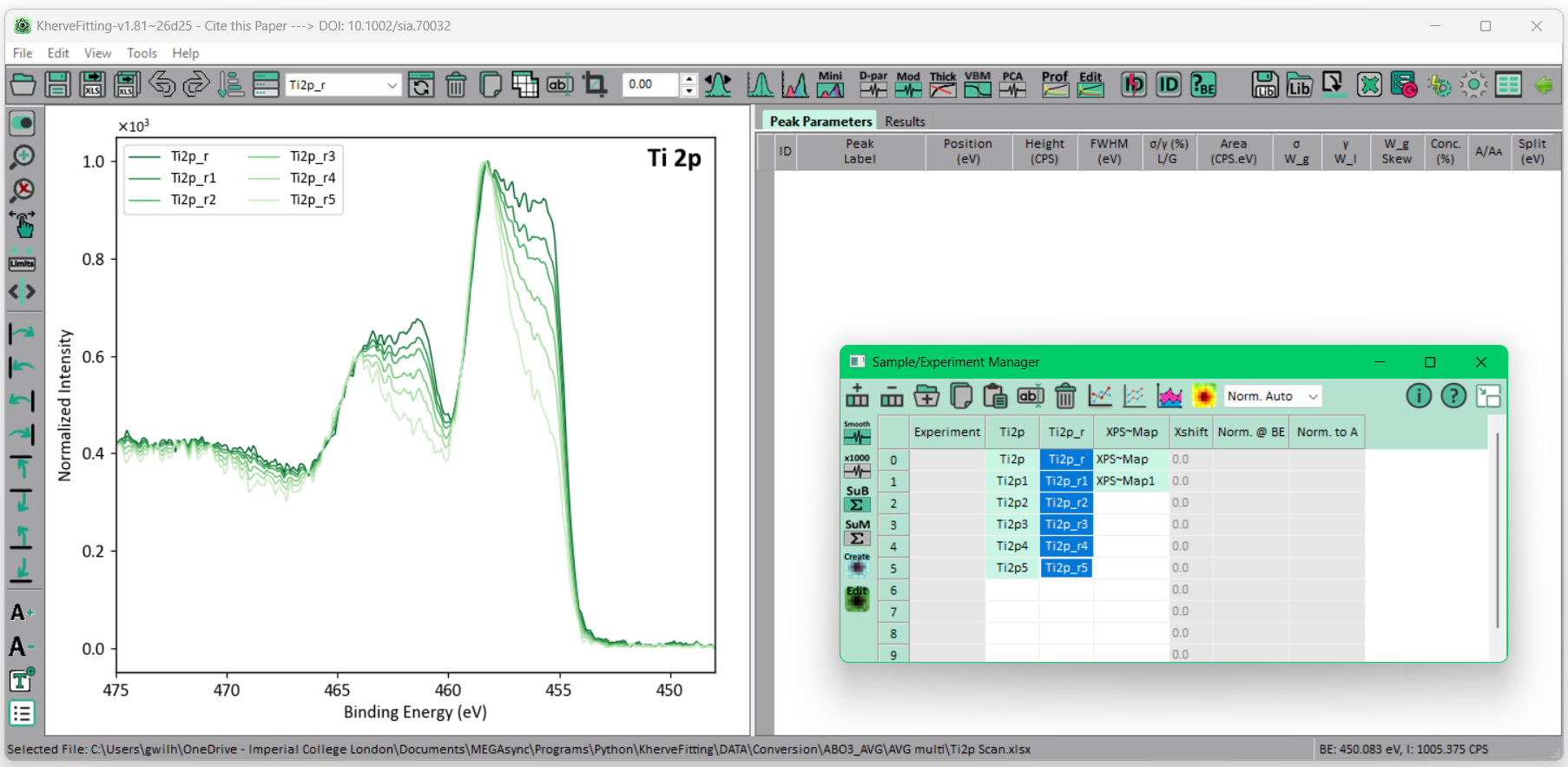Decrement the 0.00 spinner value down

coord(689,90)
